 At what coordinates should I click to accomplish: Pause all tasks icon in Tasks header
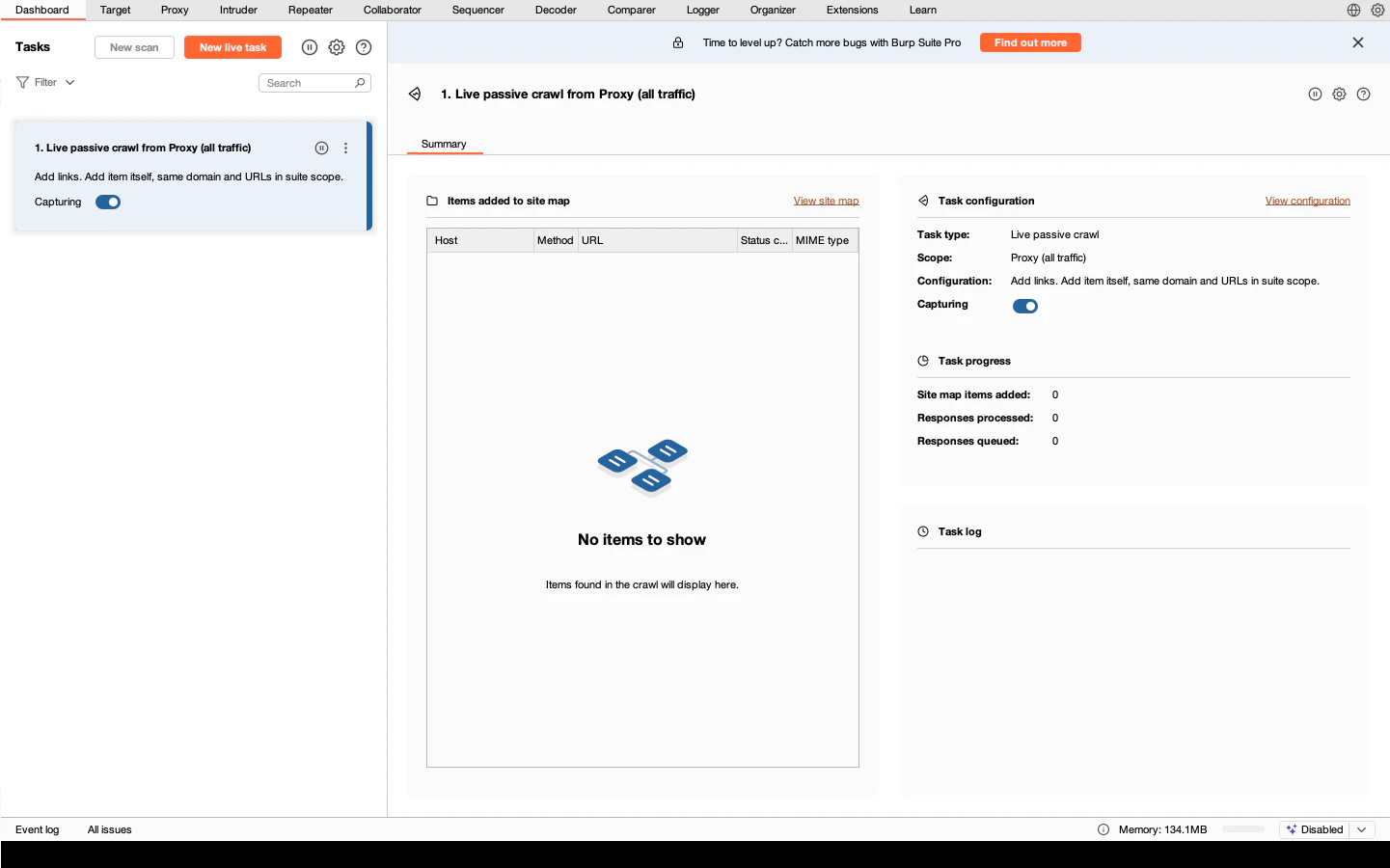click(310, 47)
